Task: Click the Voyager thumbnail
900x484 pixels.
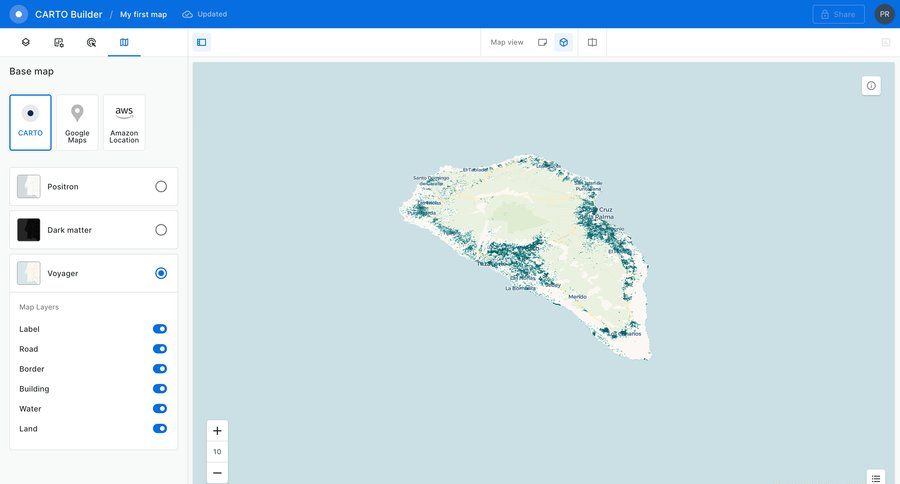Action: (x=29, y=273)
